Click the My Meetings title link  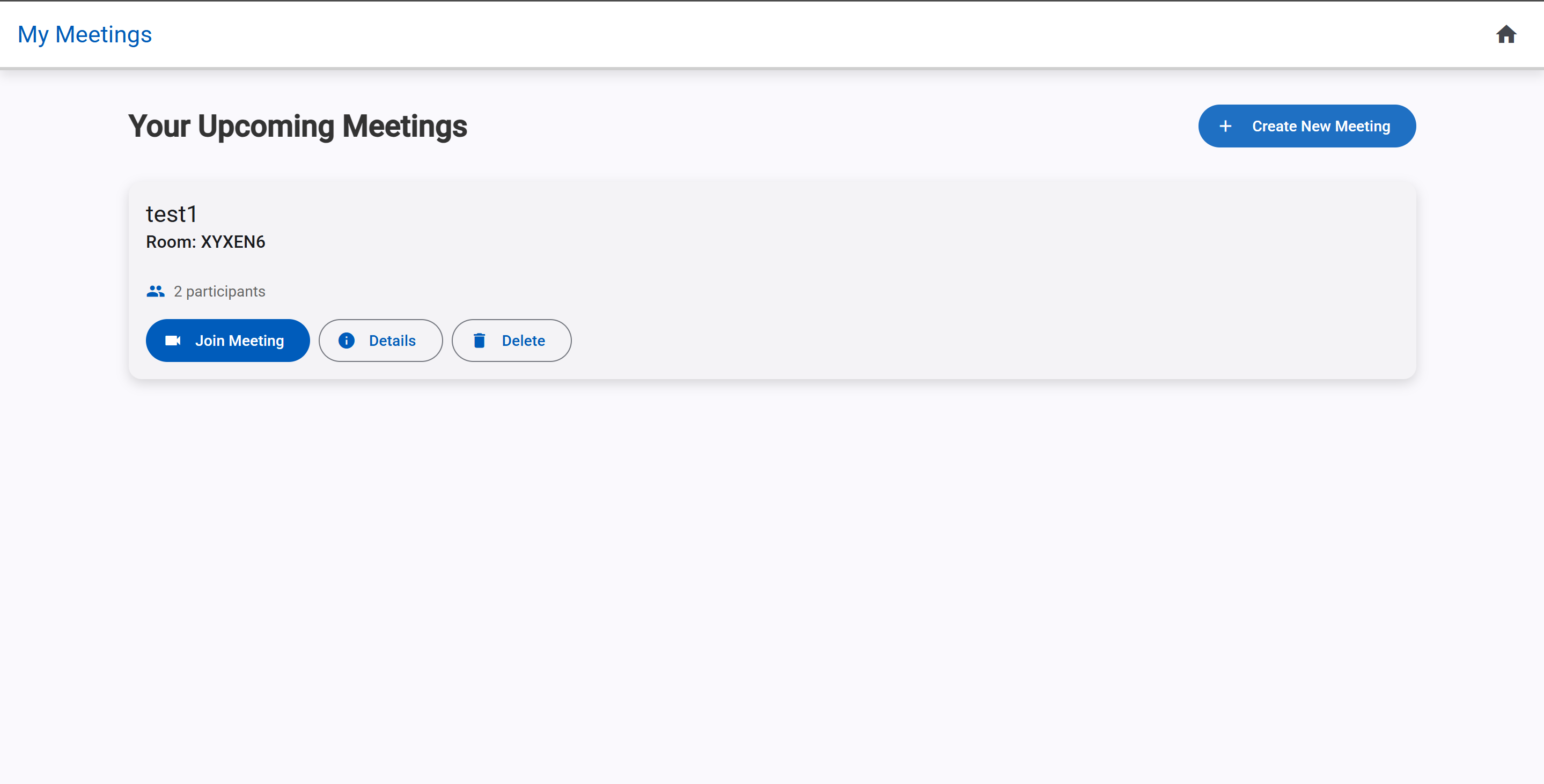pyautogui.click(x=85, y=35)
